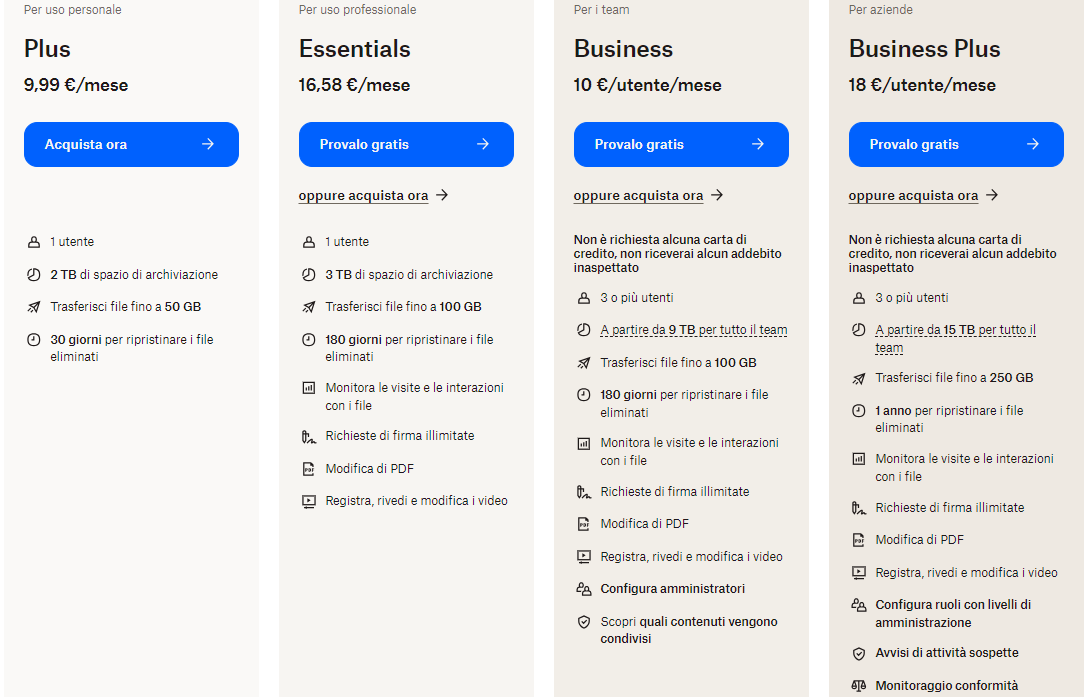This screenshot has width=1086, height=697.
Task: Click 'Per aziende' label
Action: [881, 10]
